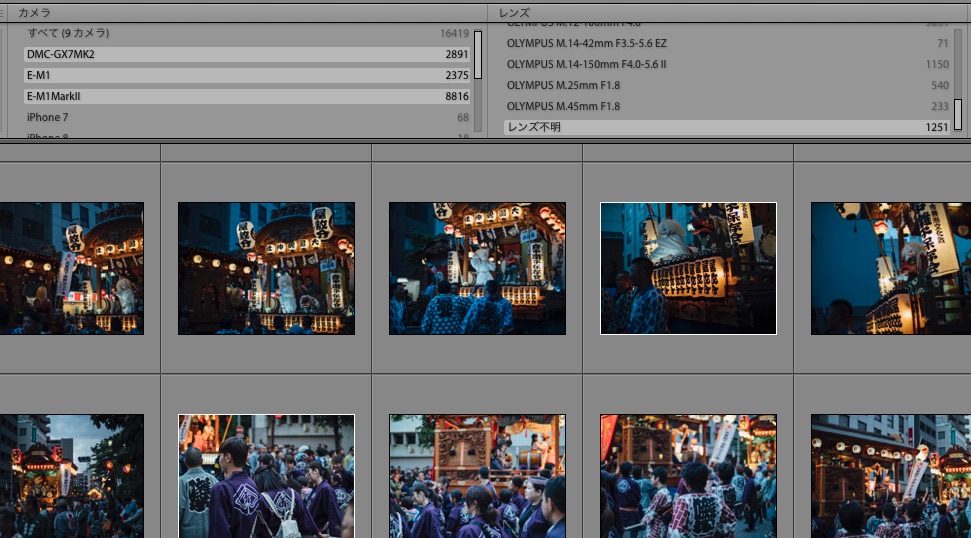The width and height of the screenshot is (971, 538).
Task: Open the レンズ column header menu
Action: pyautogui.click(x=514, y=12)
